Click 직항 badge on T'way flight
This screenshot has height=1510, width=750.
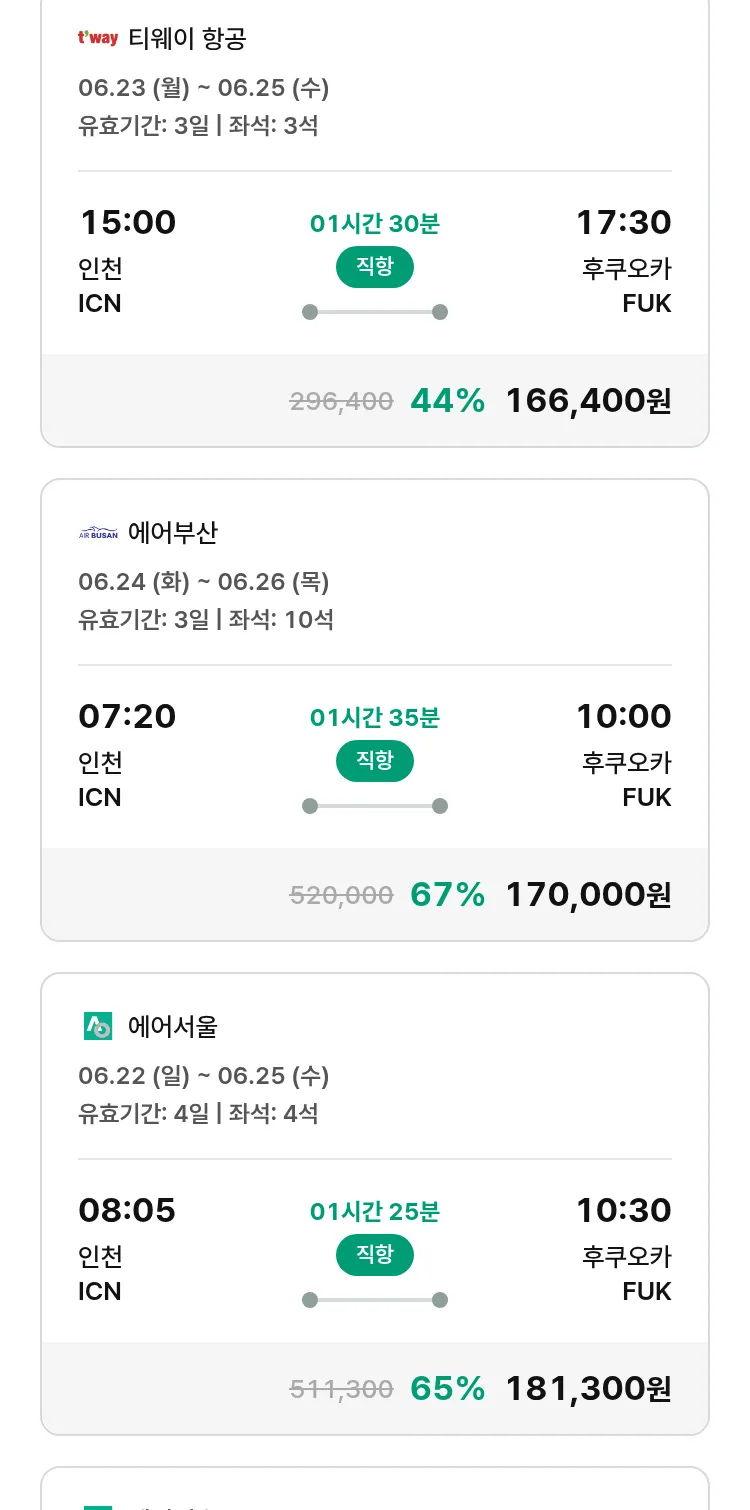[x=375, y=267]
